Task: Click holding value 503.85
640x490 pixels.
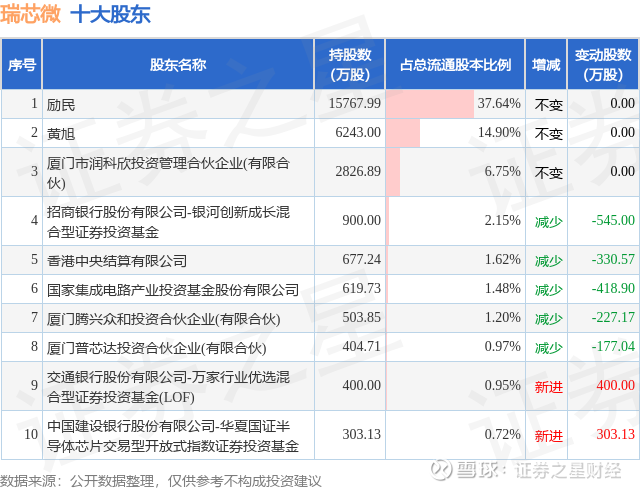Action: tap(361, 317)
